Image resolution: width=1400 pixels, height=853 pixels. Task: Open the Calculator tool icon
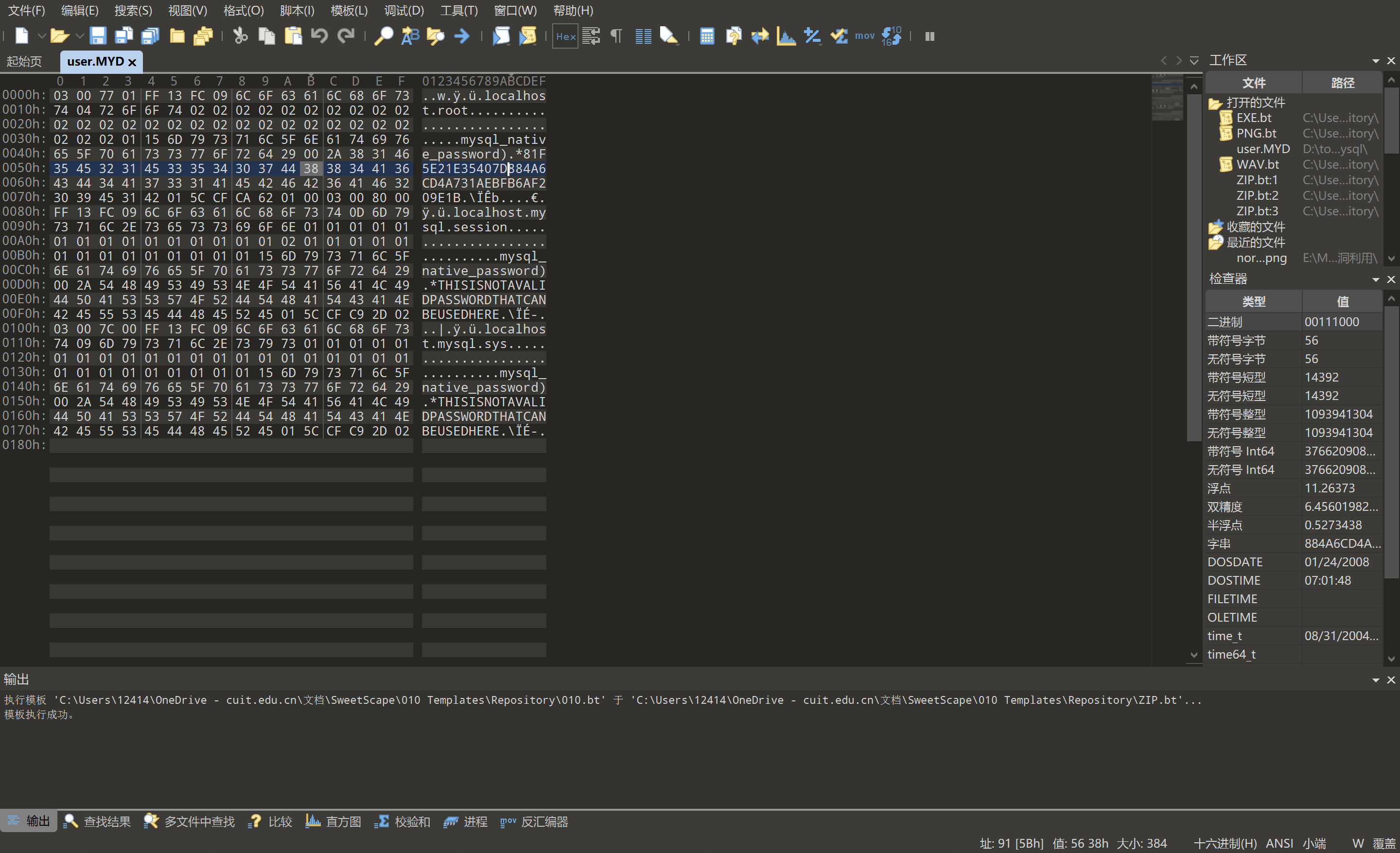[x=707, y=36]
